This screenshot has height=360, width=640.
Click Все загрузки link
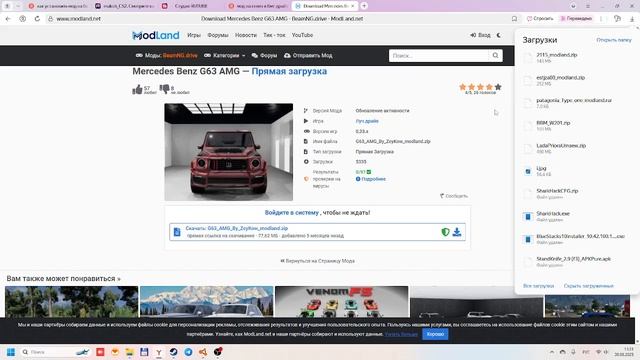[x=538, y=286]
